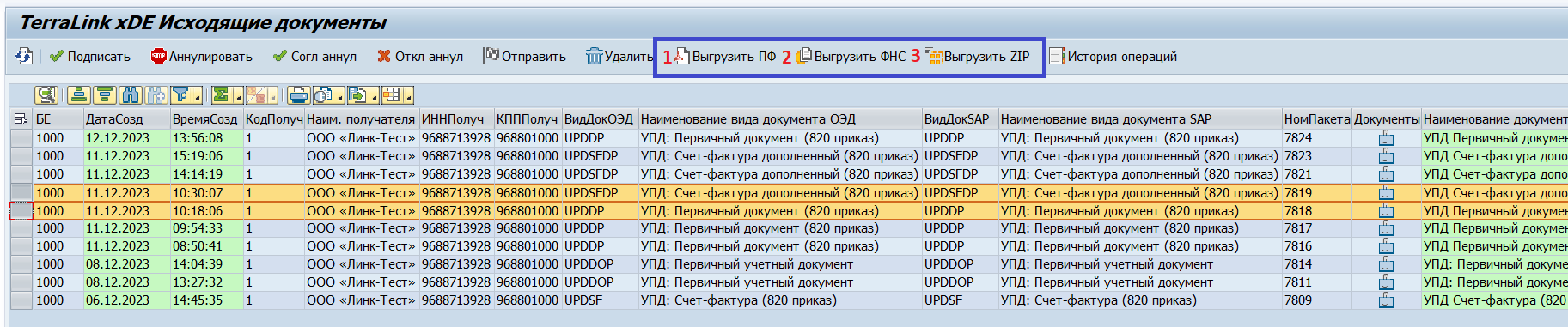
Task: Click the Аннулировать stop-sign button
Action: coord(201,57)
